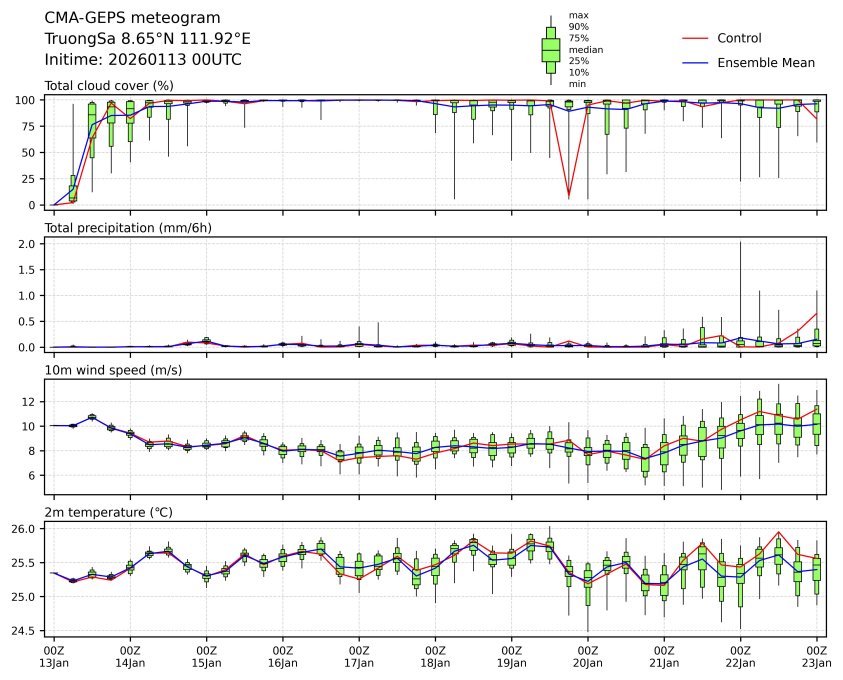
Task: Click the 00Z 18Jan x-axis label
Action: (x=435, y=656)
